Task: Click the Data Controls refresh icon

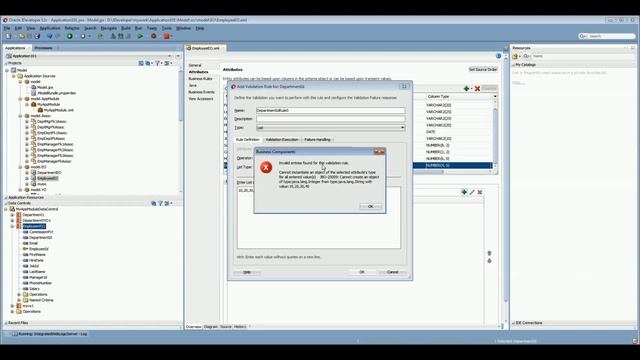Action: point(153,203)
